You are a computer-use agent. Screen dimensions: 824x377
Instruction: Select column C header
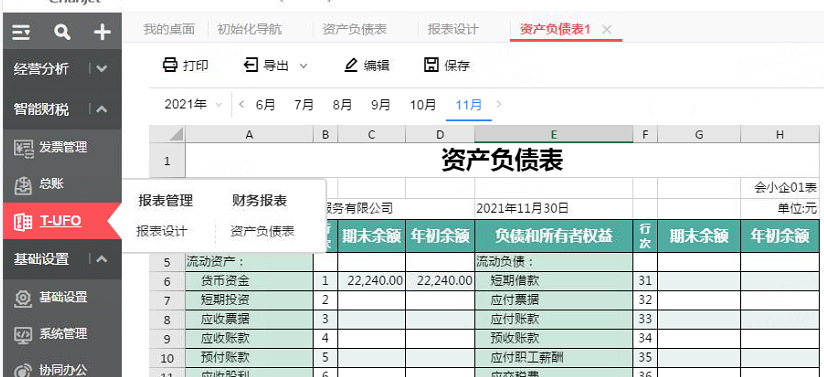click(x=372, y=135)
